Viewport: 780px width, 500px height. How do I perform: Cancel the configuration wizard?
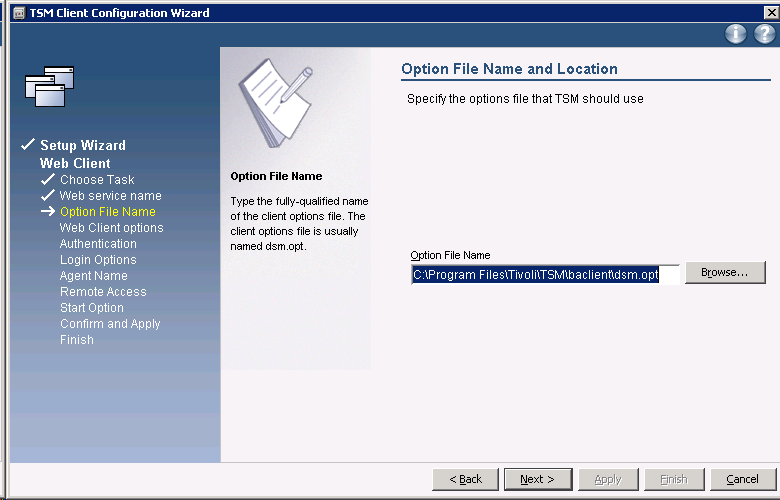click(742, 479)
